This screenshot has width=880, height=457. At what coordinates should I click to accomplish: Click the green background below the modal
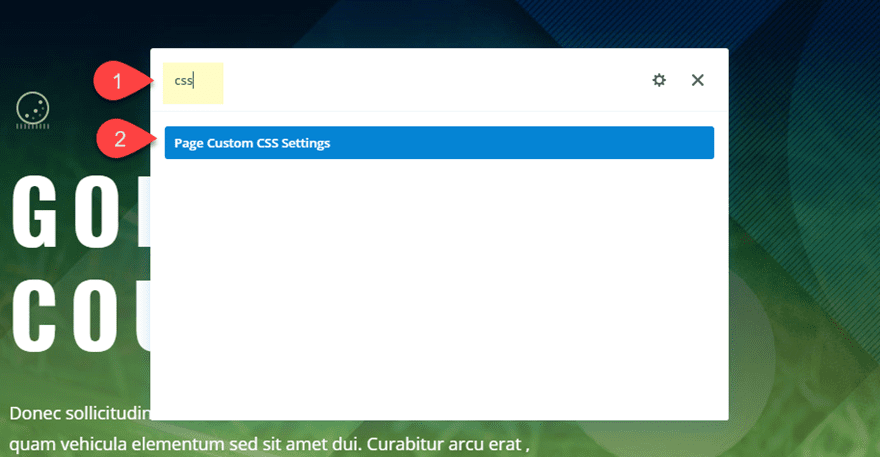[640, 440]
